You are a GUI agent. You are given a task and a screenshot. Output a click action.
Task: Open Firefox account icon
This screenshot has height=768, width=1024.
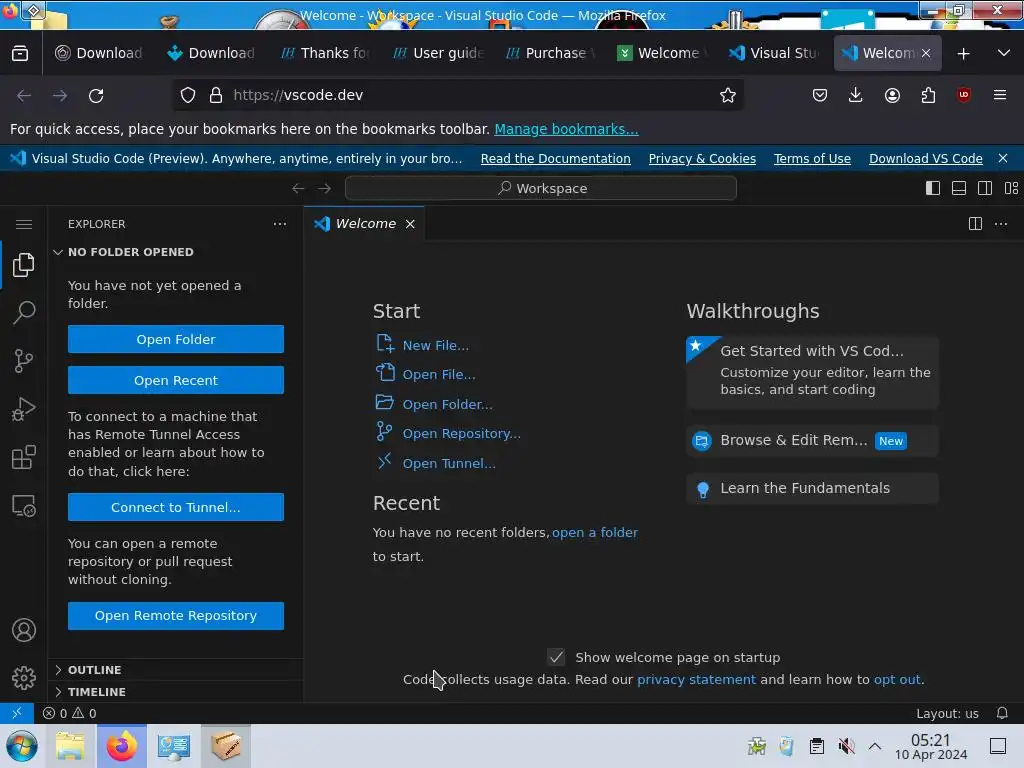click(x=892, y=95)
